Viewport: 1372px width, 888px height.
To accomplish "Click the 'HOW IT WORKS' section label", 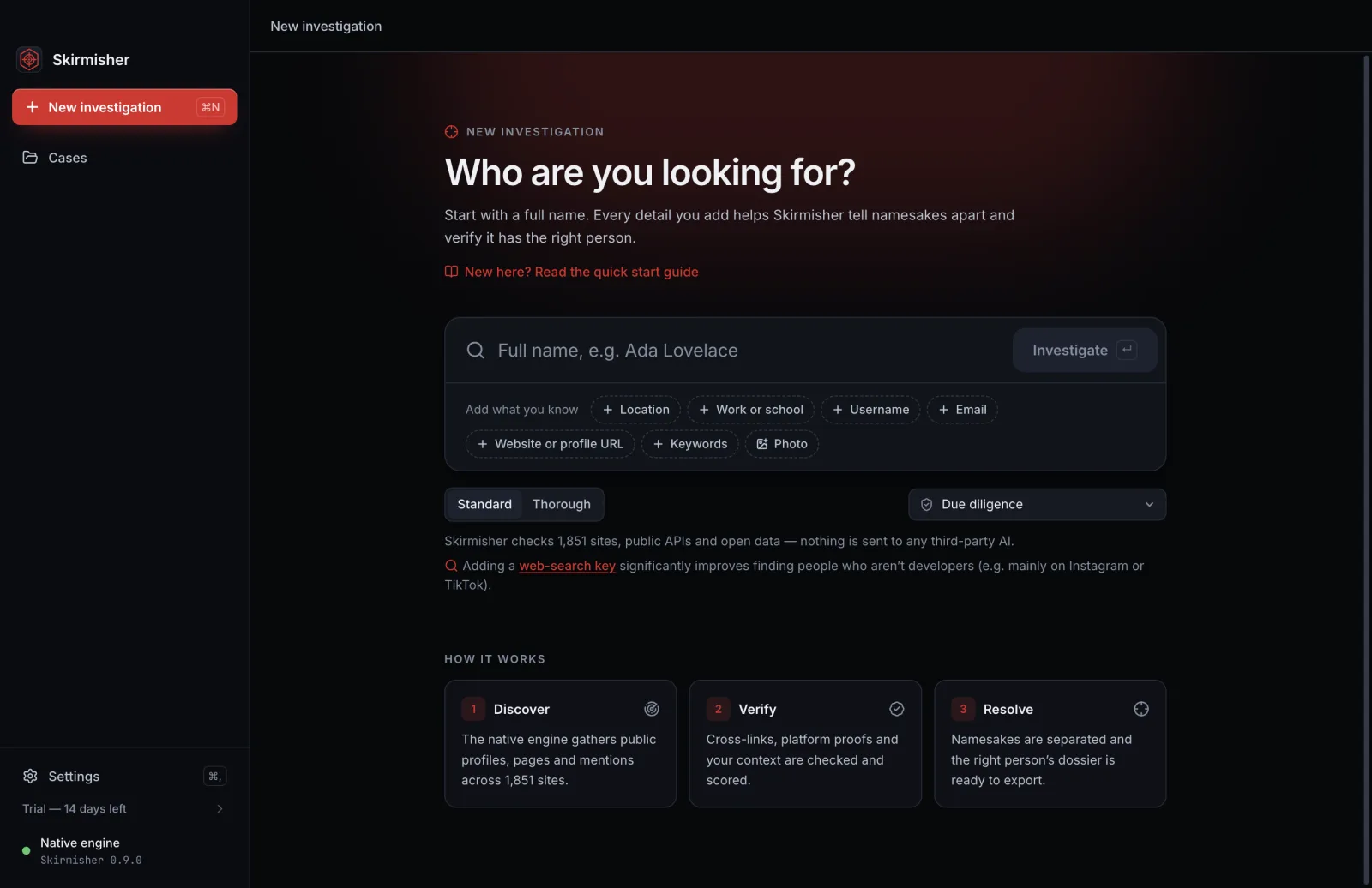I will coord(495,659).
